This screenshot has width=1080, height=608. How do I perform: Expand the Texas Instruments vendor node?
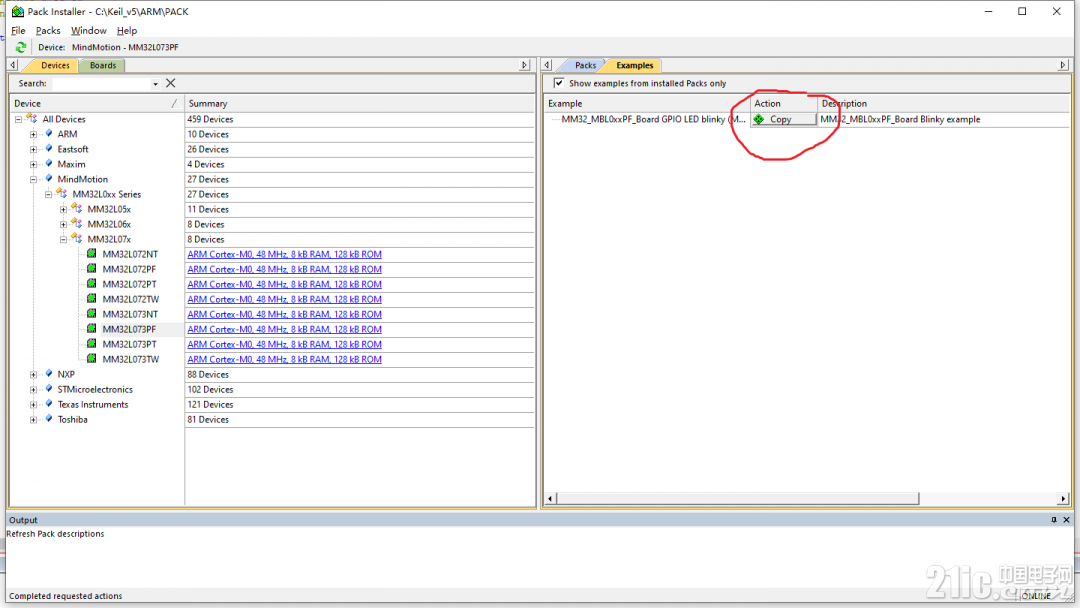click(33, 405)
